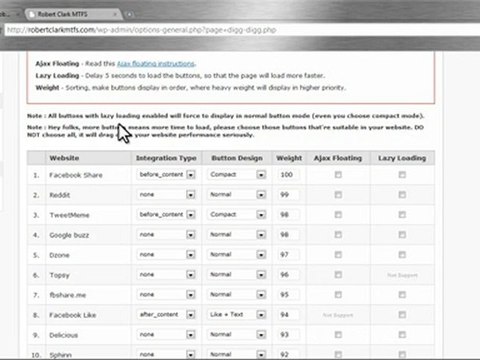Open Facebook Like Integration Type dropdown
This screenshot has height=360, width=480.
point(166,315)
